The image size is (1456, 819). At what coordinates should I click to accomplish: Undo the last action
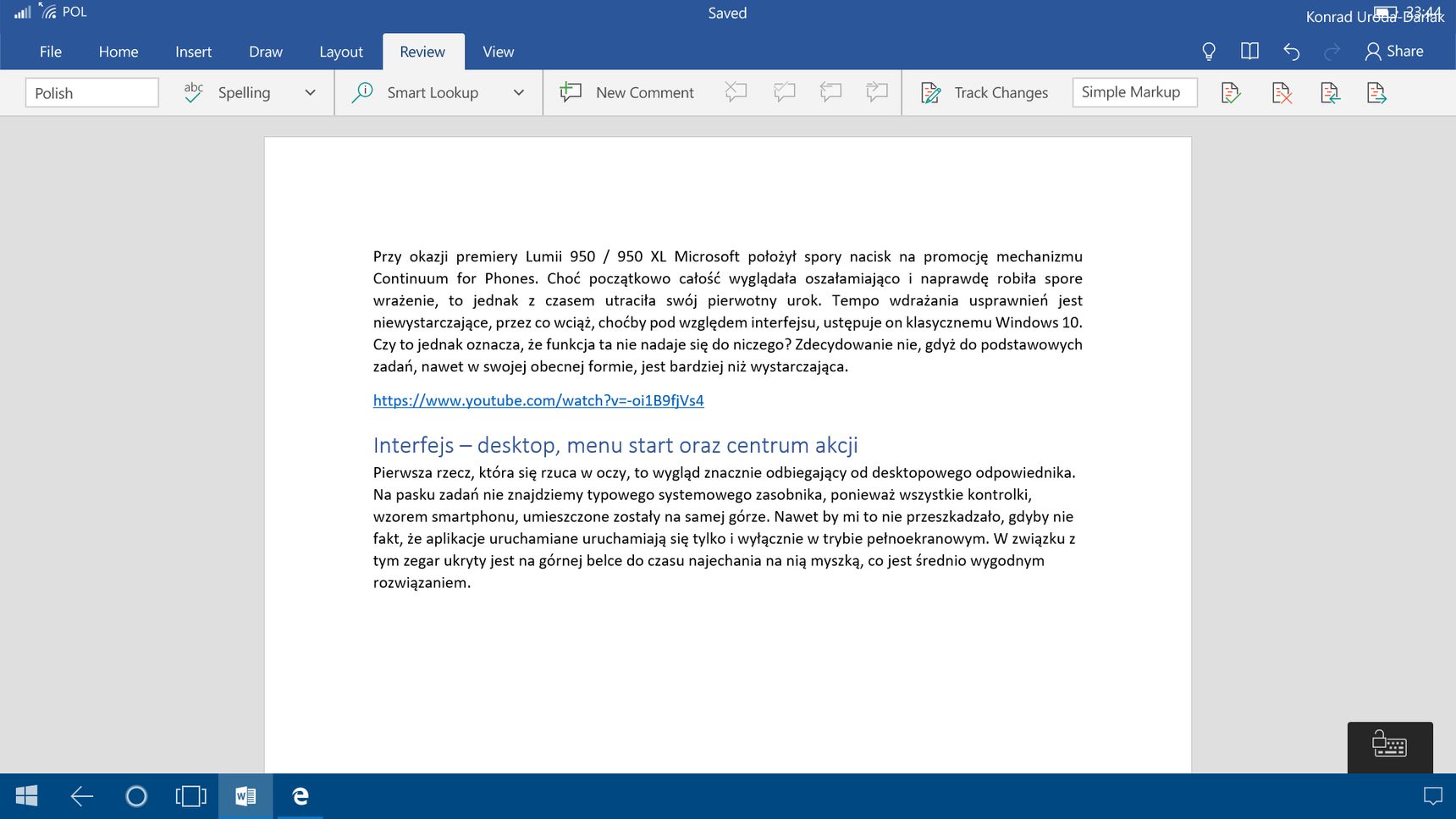[1291, 52]
